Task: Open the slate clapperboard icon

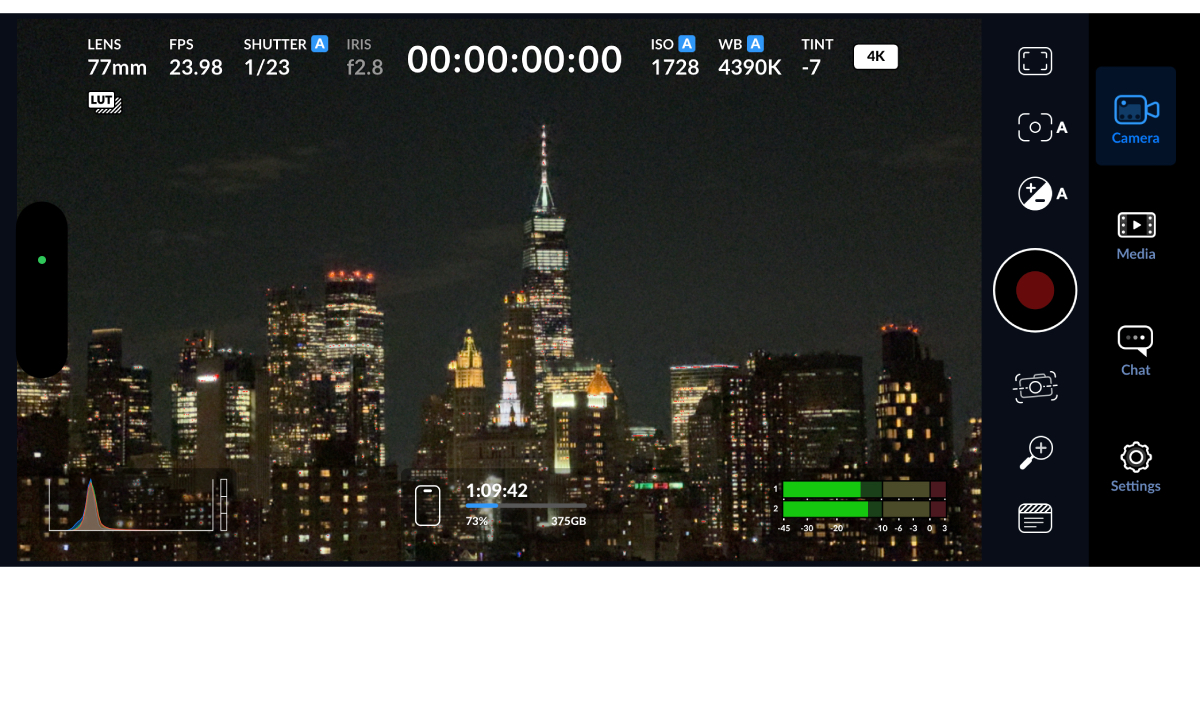Action: tap(1035, 518)
